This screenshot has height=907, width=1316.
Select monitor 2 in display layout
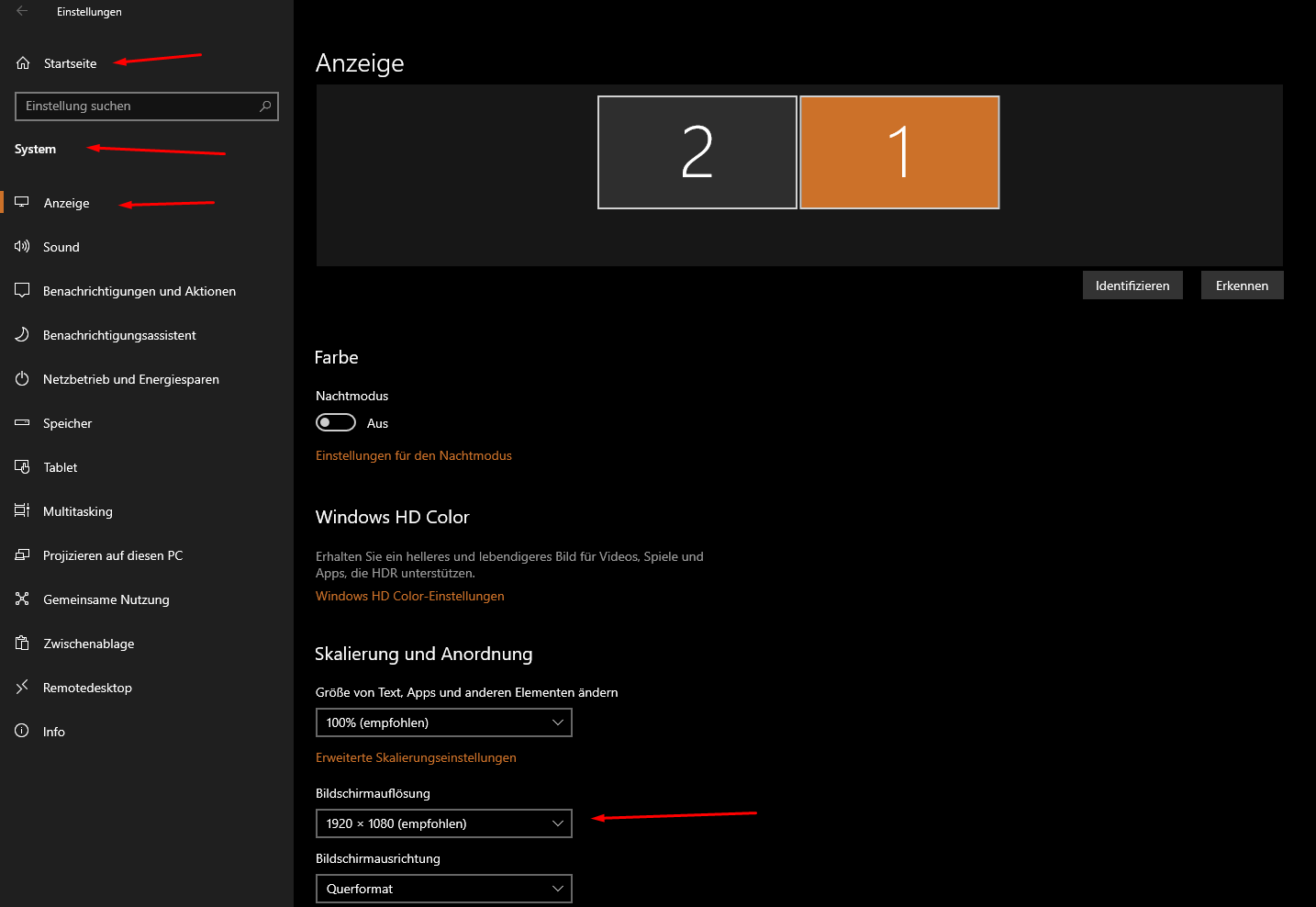(x=697, y=152)
